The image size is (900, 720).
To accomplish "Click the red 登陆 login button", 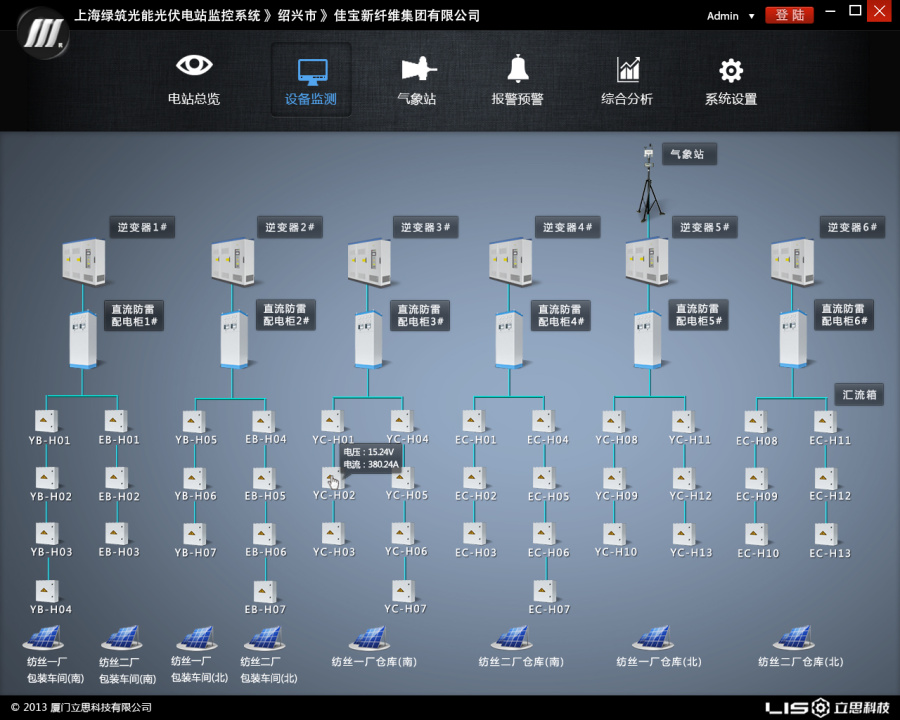I will pyautogui.click(x=789, y=16).
